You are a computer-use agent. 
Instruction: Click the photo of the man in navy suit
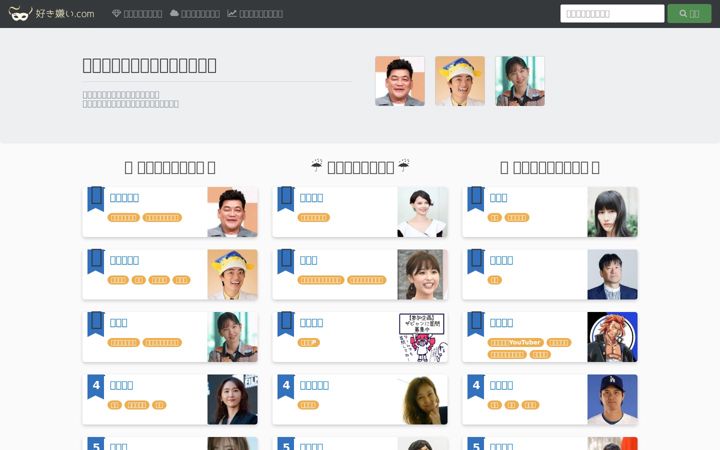(612, 275)
